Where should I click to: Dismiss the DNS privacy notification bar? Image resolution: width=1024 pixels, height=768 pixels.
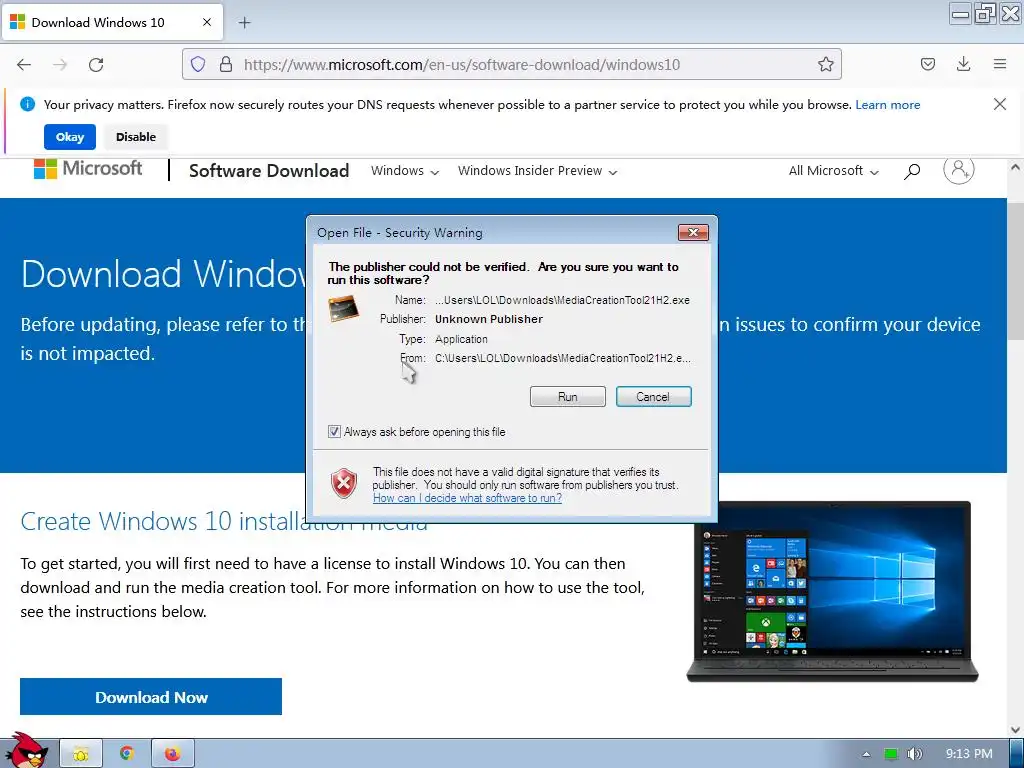(x=999, y=104)
